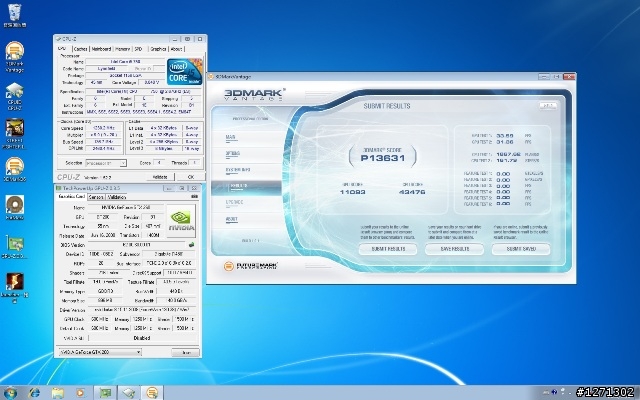Click SUBMIT SAVED button in 3DMark Vantage
The image size is (640, 400).
(x=521, y=249)
